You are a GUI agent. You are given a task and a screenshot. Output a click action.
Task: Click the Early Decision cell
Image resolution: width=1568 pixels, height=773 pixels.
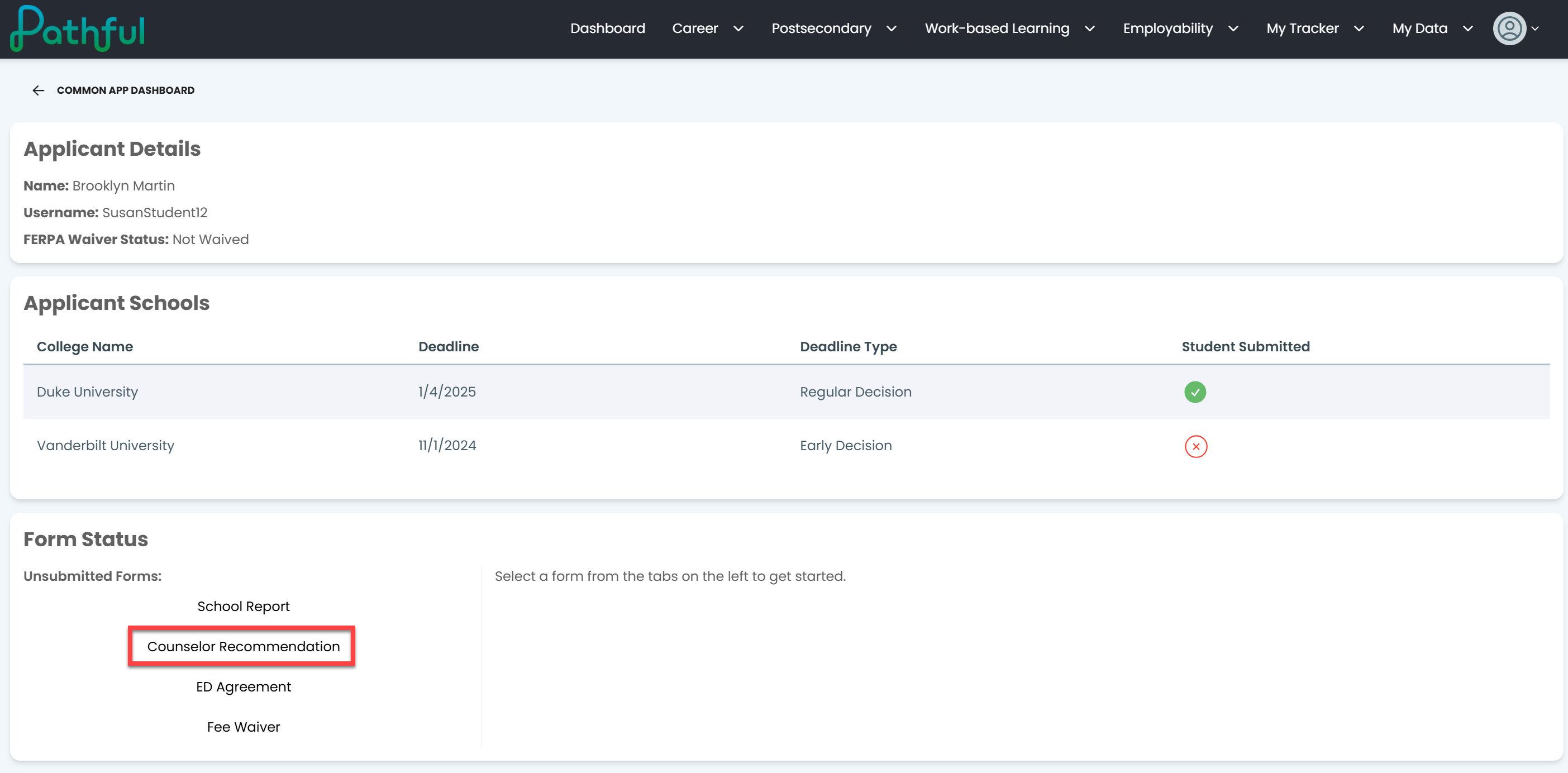pos(846,446)
